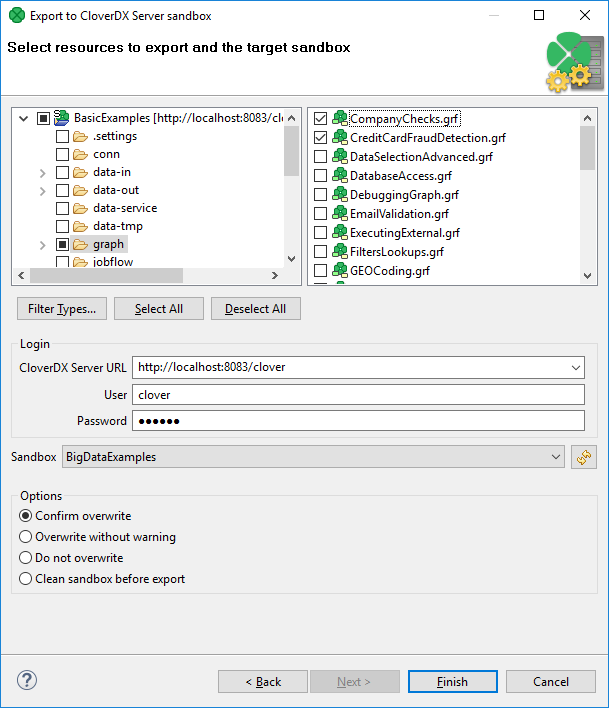Open the Sandbox dropdown list
Screen dimensions: 609x708
[x=556, y=457]
